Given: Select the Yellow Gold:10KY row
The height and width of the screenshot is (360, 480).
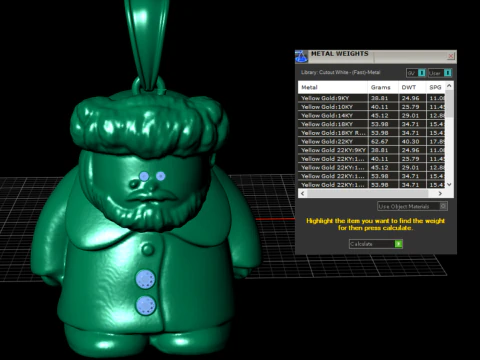Looking at the screenshot, I should 371,107.
